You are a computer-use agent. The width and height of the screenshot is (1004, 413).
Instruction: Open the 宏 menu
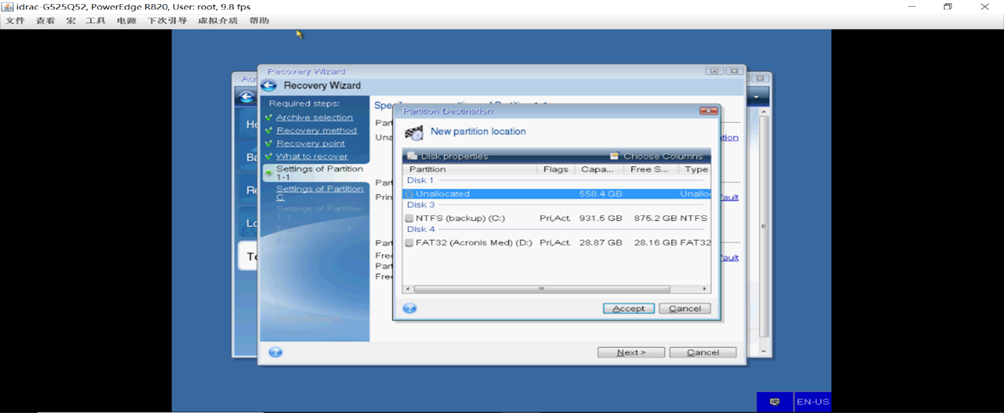(x=70, y=20)
